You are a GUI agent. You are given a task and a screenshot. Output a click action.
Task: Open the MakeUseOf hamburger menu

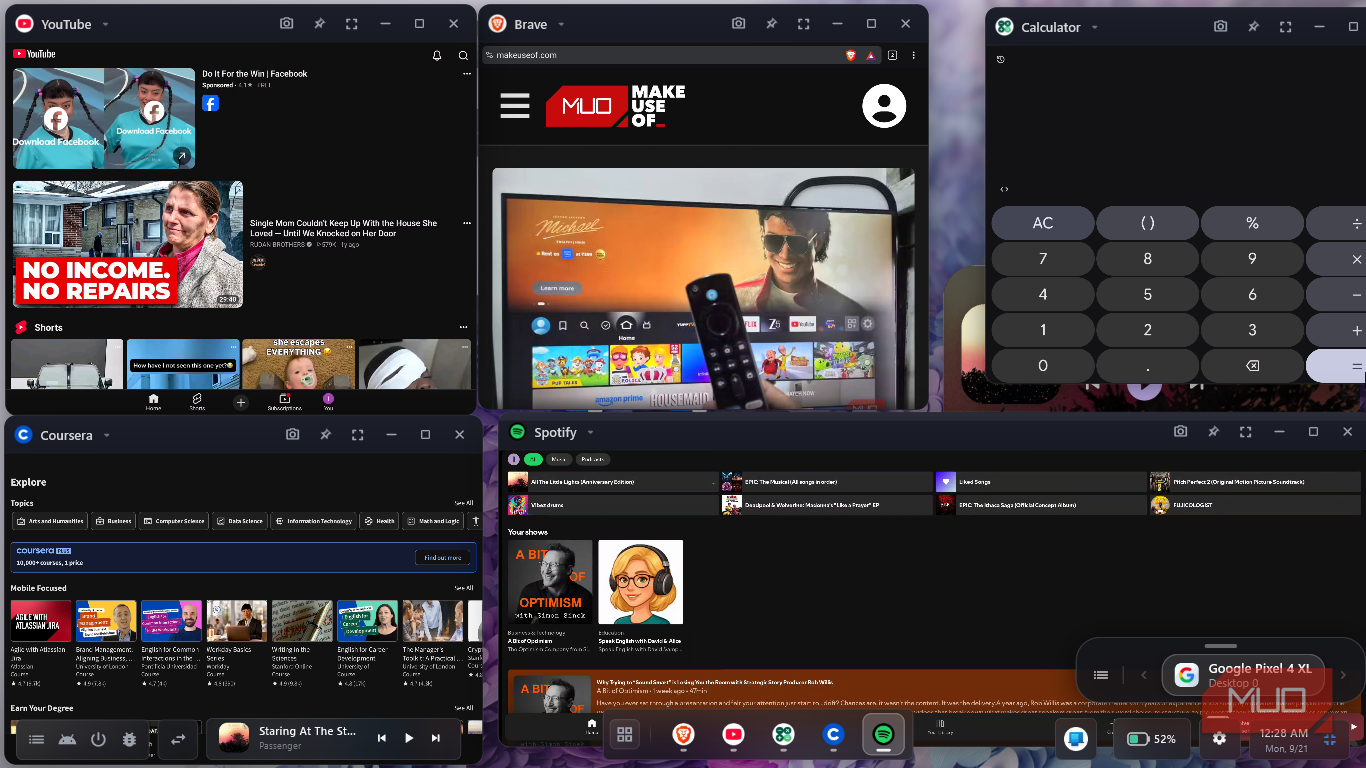click(515, 106)
